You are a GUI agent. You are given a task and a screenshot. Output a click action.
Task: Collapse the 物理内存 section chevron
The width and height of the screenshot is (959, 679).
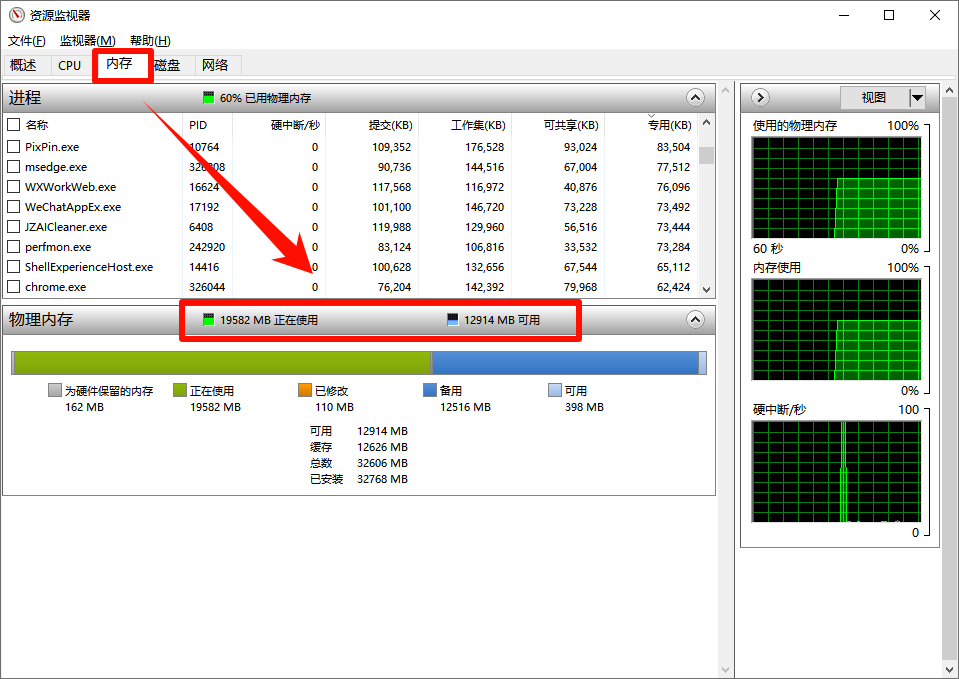(696, 319)
